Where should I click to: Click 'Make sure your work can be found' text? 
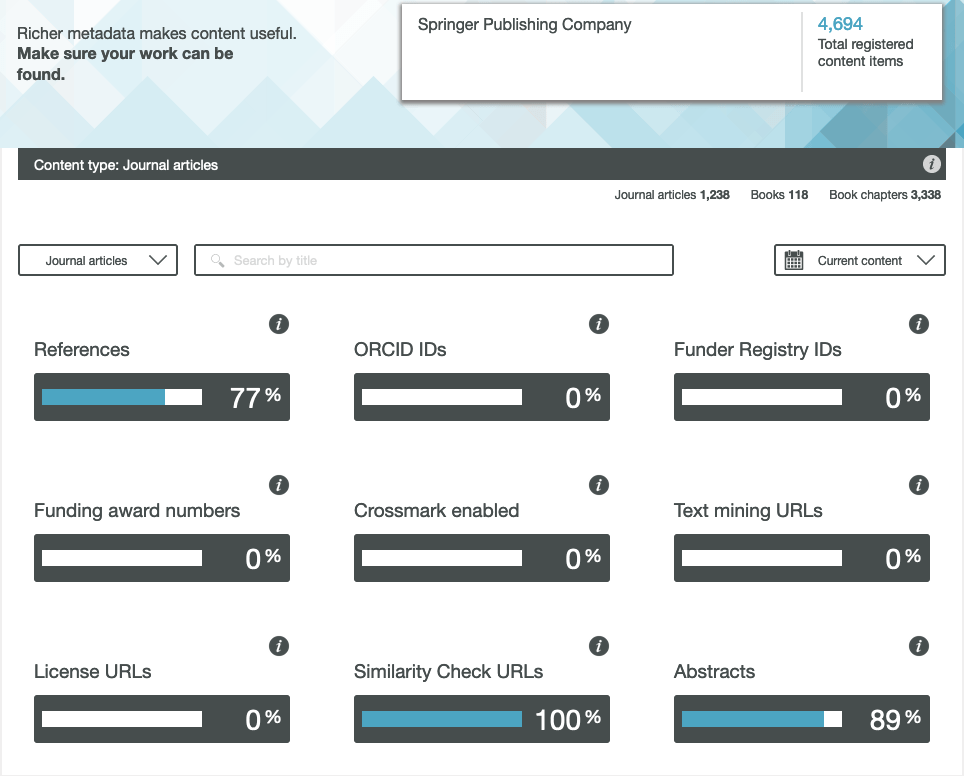125,64
